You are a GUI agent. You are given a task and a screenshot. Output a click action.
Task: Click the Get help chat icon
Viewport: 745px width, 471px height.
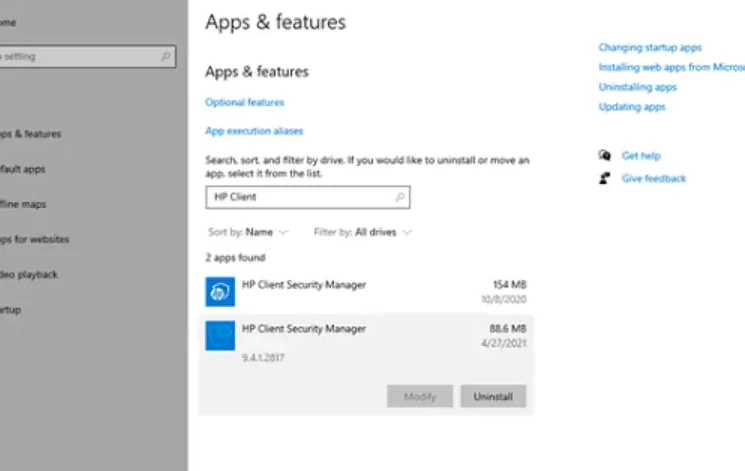coord(604,156)
